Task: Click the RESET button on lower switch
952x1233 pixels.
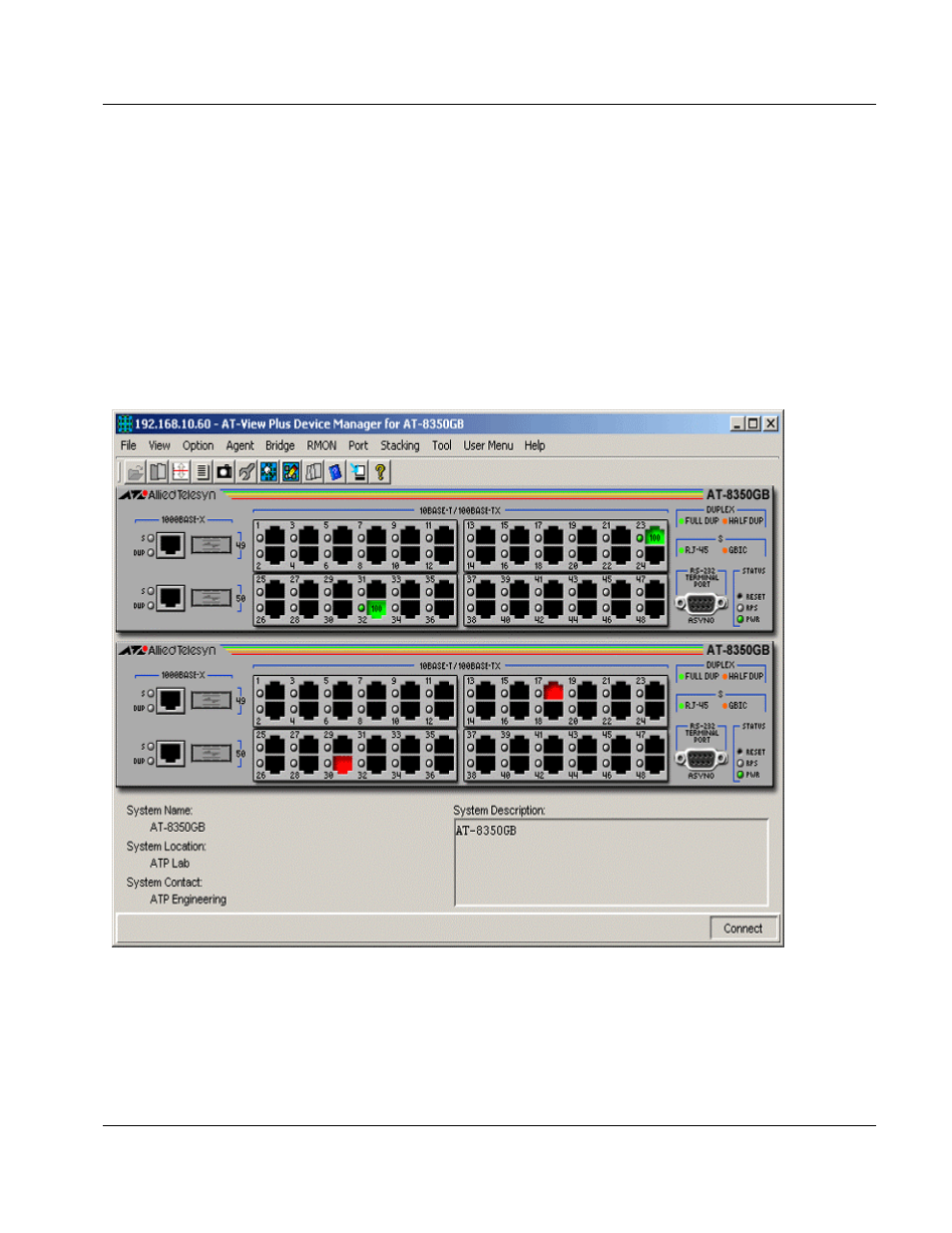Action: (x=740, y=752)
